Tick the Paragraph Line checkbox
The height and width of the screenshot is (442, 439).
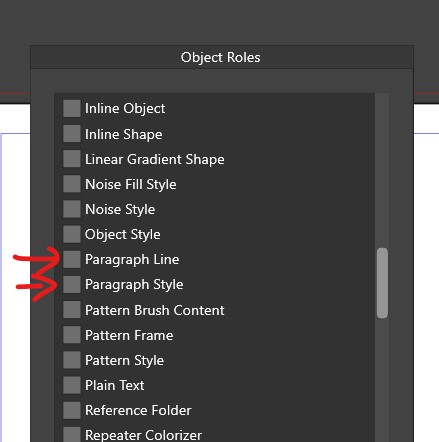72,259
